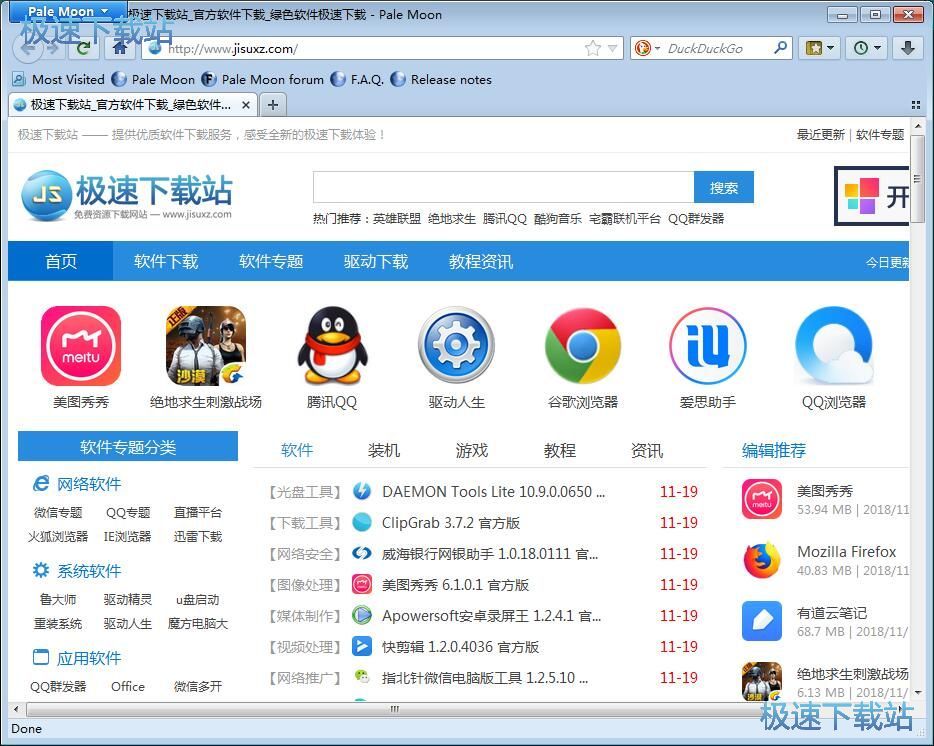Screen dimensions: 934x746
Task: Click the 英雄联盟 hot recommendation link
Action: (397, 219)
